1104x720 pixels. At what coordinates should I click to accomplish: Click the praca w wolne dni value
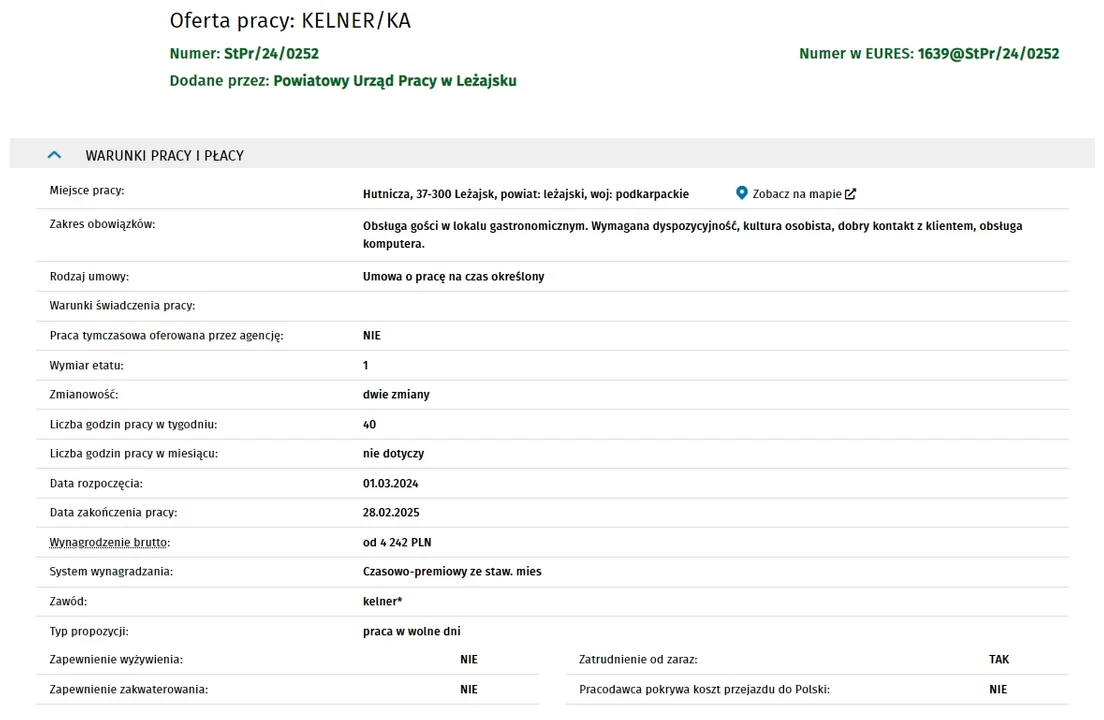tap(411, 631)
